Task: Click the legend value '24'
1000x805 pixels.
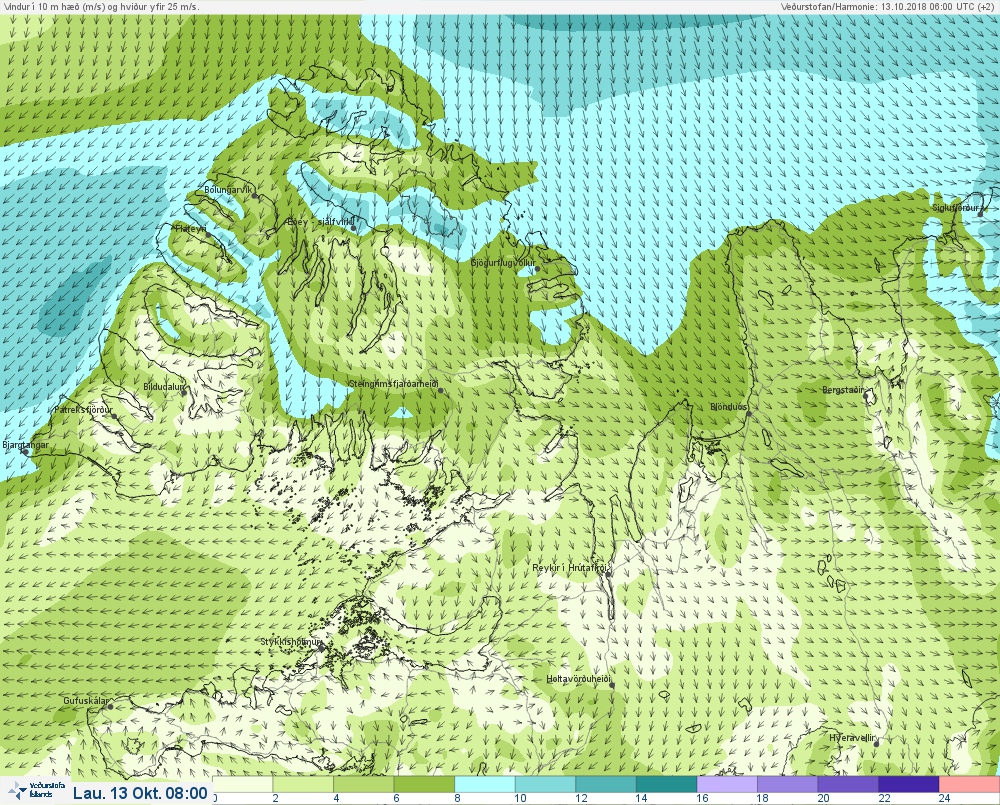Action: pos(945,798)
